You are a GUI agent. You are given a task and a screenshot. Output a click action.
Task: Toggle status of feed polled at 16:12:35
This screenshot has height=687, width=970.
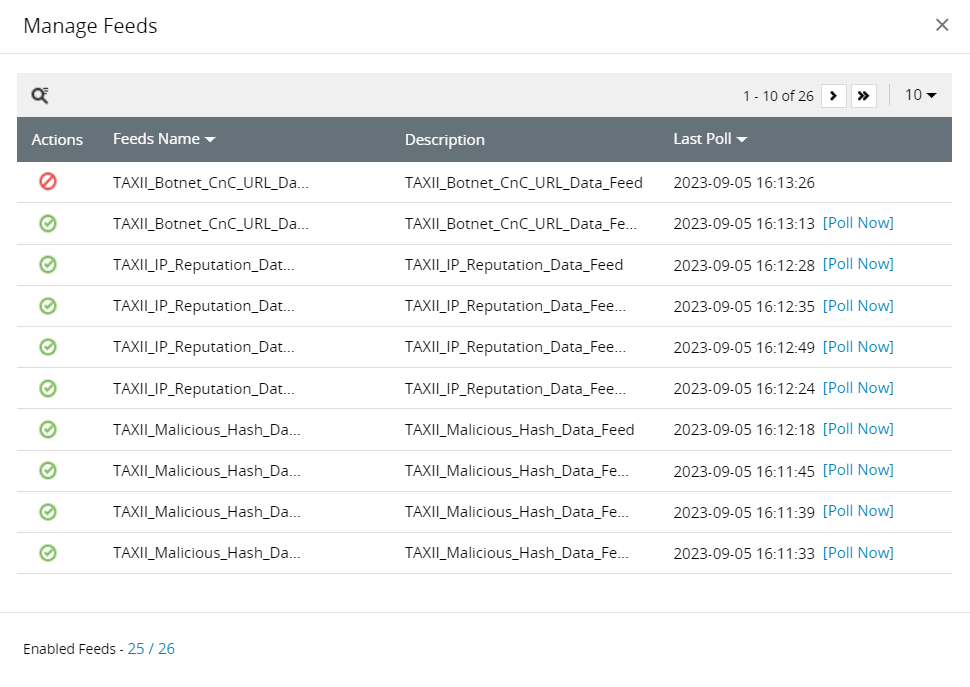[48, 306]
